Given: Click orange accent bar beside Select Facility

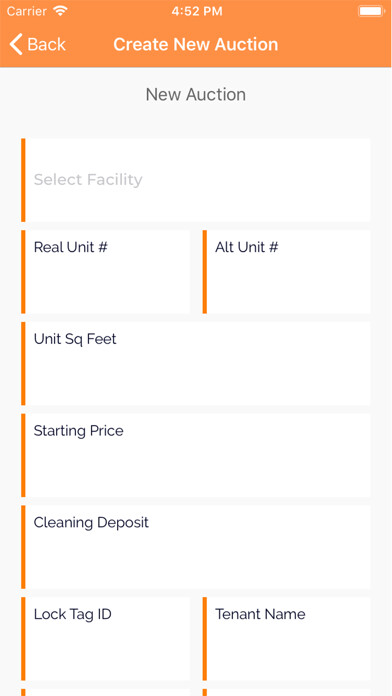Looking at the screenshot, I should (x=23, y=180).
